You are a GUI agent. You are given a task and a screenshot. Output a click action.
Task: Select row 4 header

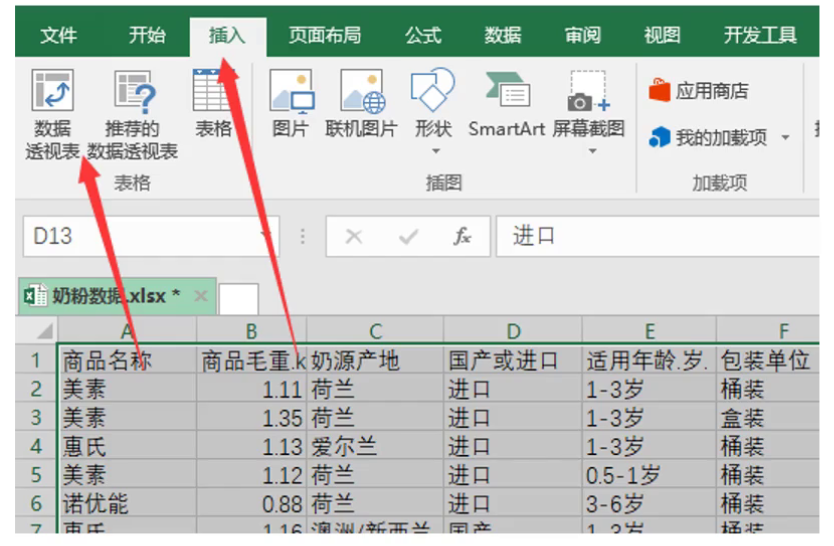pos(36,446)
